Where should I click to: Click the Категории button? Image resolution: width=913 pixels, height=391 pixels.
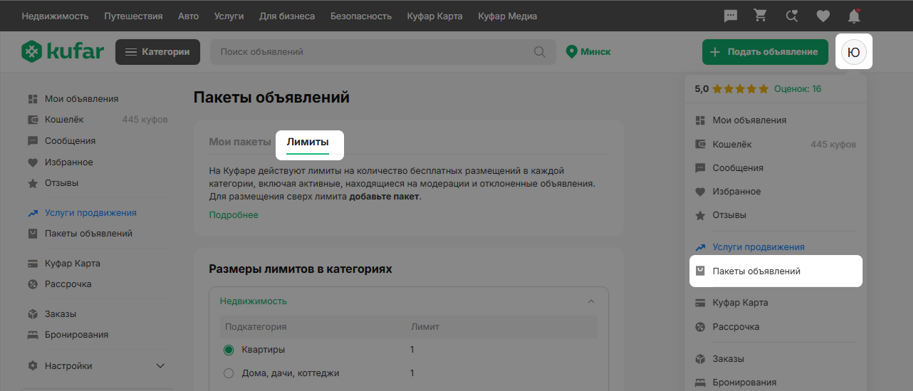click(x=158, y=52)
